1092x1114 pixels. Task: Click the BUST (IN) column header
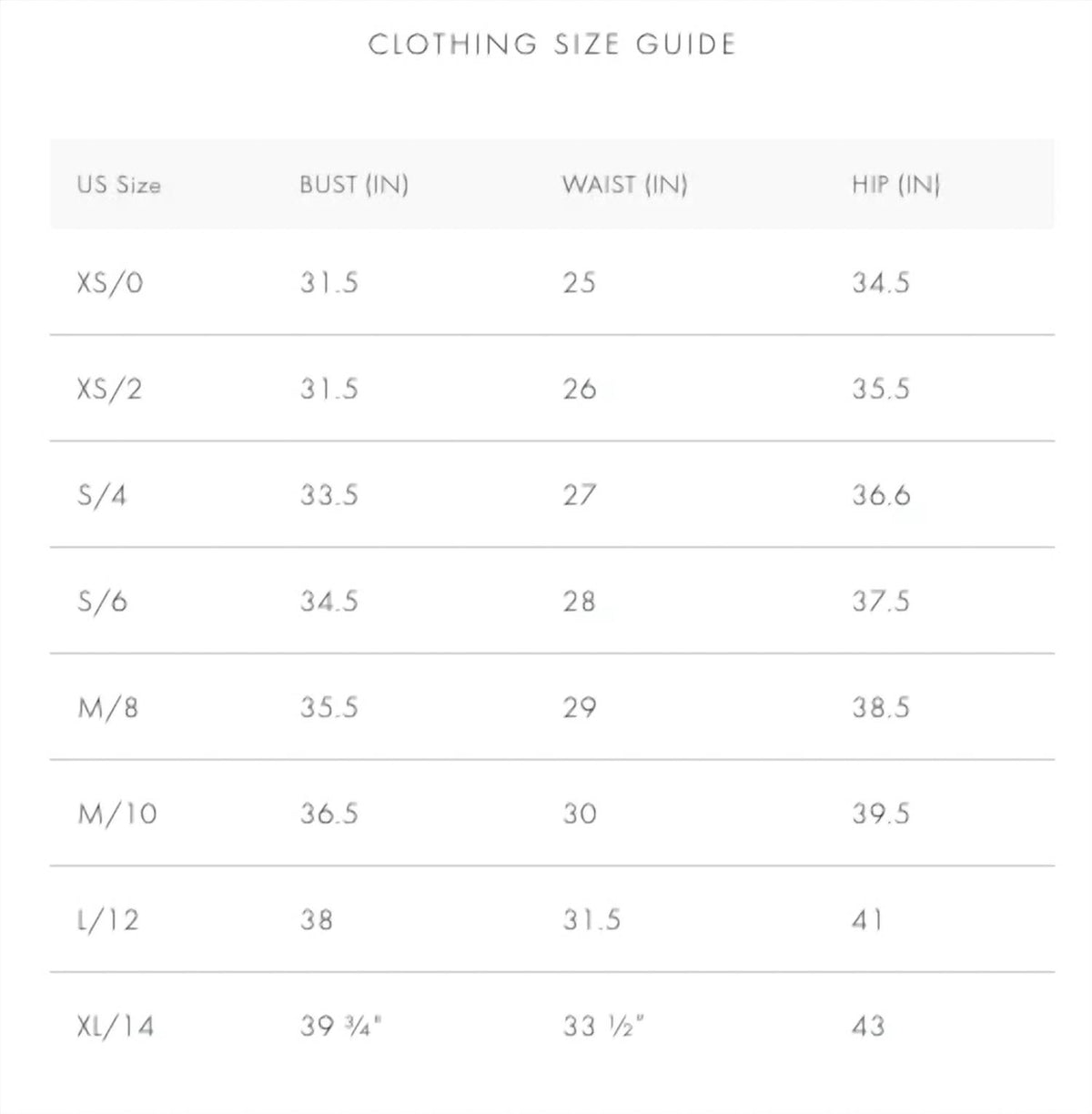(x=354, y=185)
